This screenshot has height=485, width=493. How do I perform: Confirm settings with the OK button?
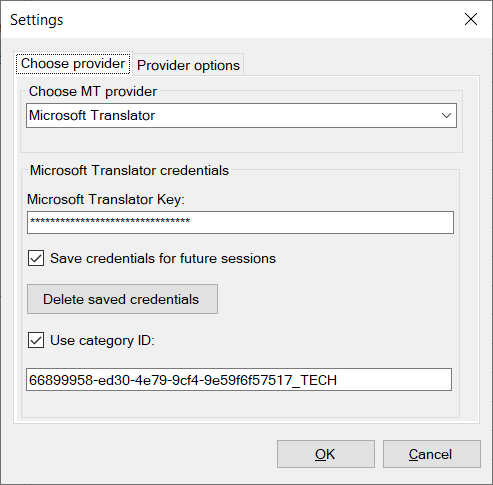coord(326,454)
